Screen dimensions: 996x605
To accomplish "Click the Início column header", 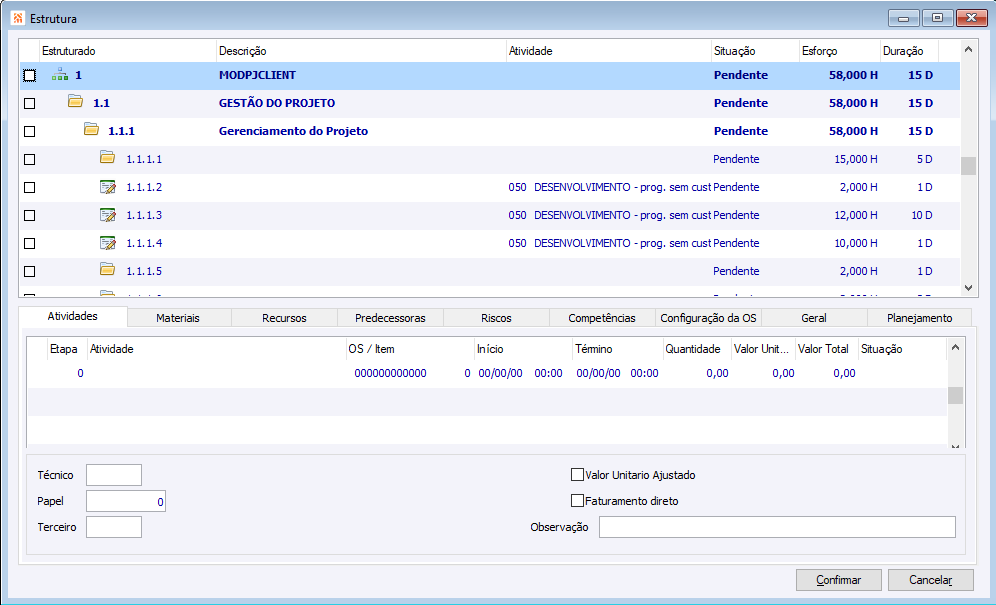I will coord(523,349).
